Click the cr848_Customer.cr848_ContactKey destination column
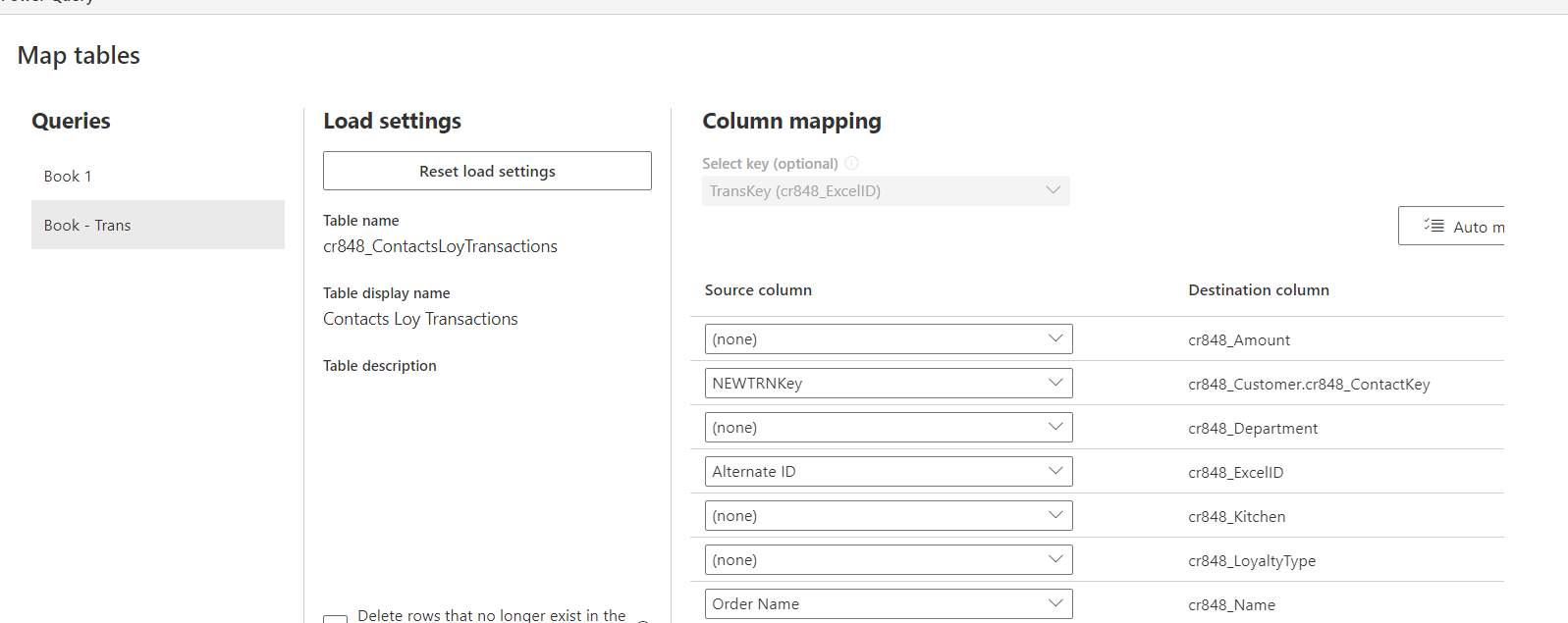This screenshot has height=623, width=1568. 1309,385
